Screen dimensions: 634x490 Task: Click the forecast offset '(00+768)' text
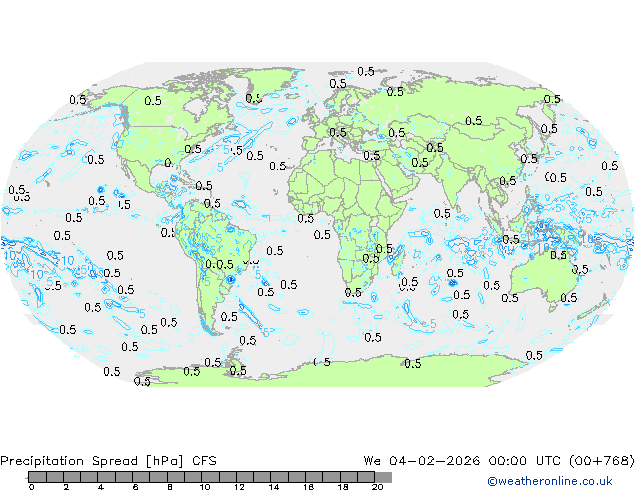pos(601,461)
